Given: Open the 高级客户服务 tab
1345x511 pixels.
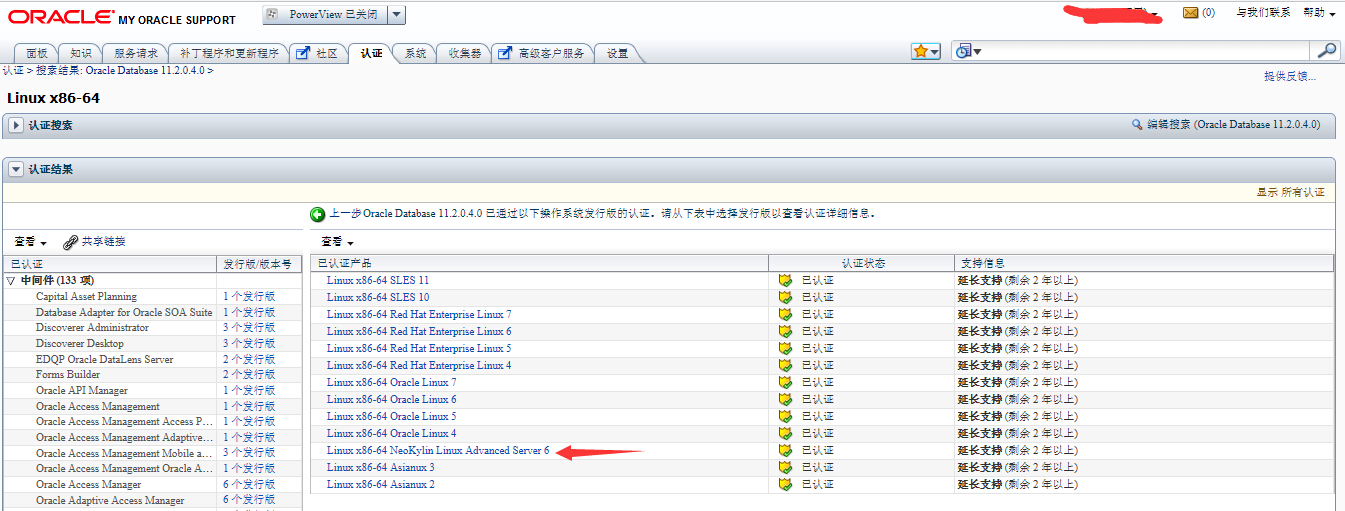Looking at the screenshot, I should point(542,53).
